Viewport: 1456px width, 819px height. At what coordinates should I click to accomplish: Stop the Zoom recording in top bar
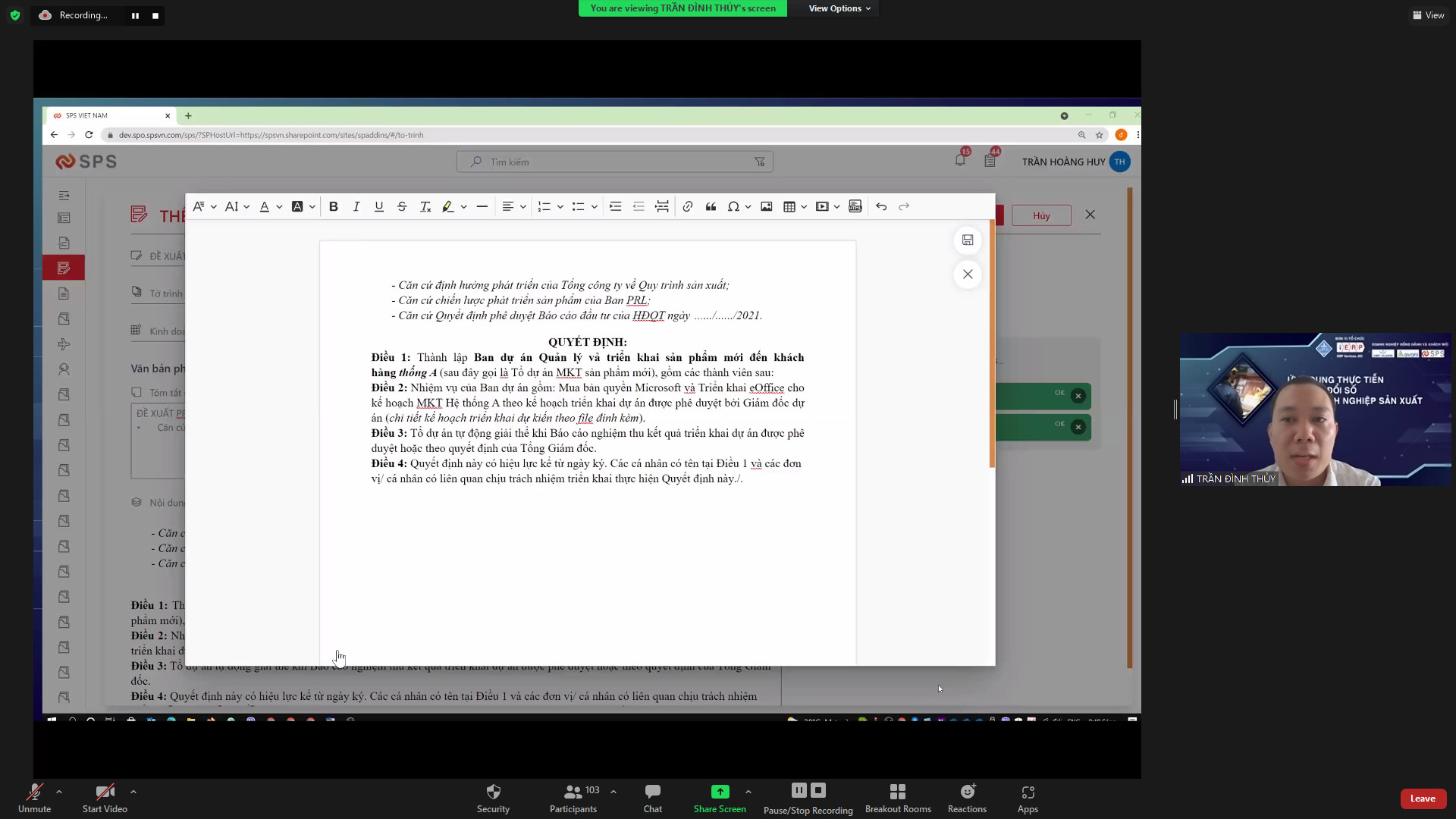[155, 15]
